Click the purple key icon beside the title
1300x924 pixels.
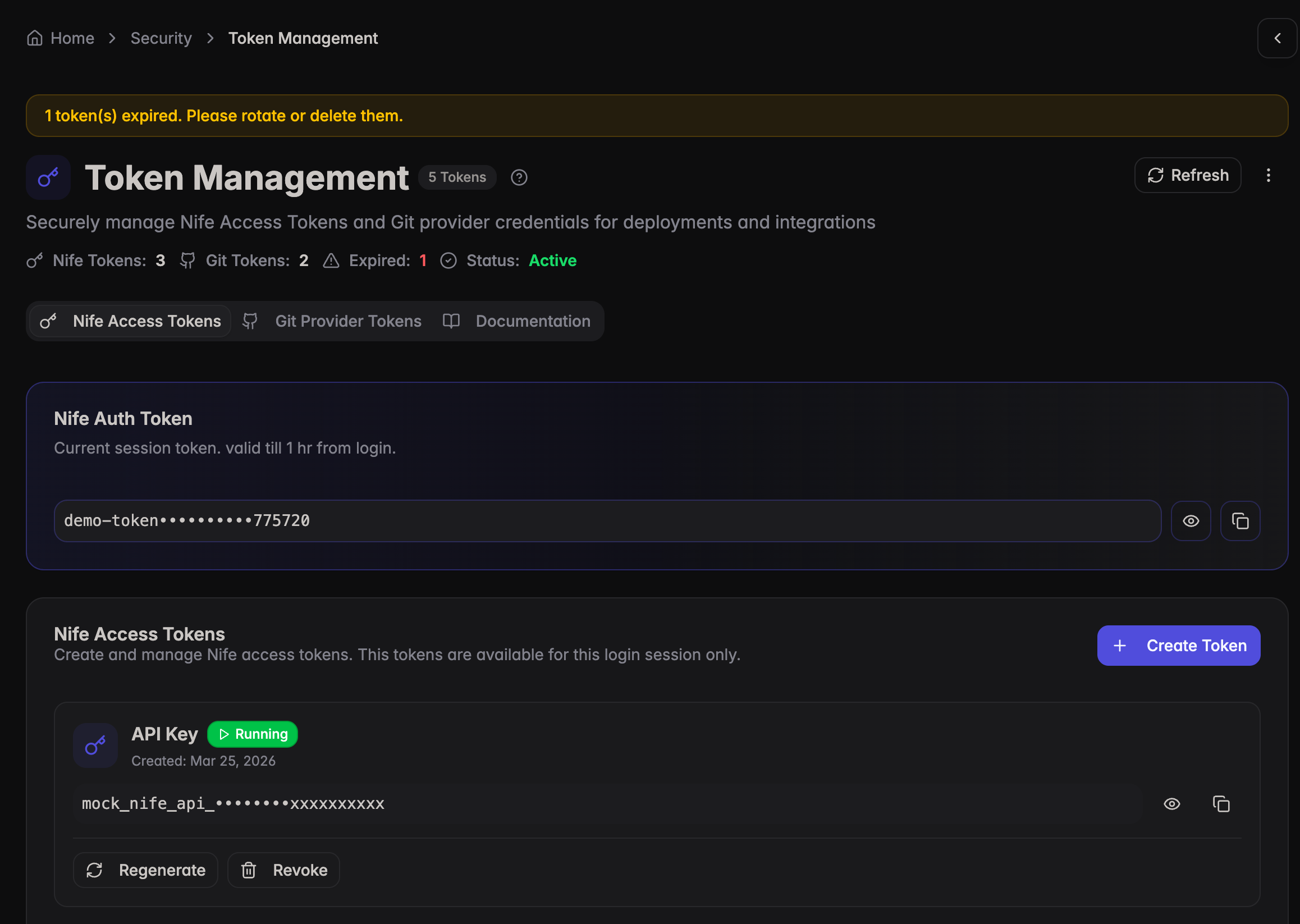[48, 177]
